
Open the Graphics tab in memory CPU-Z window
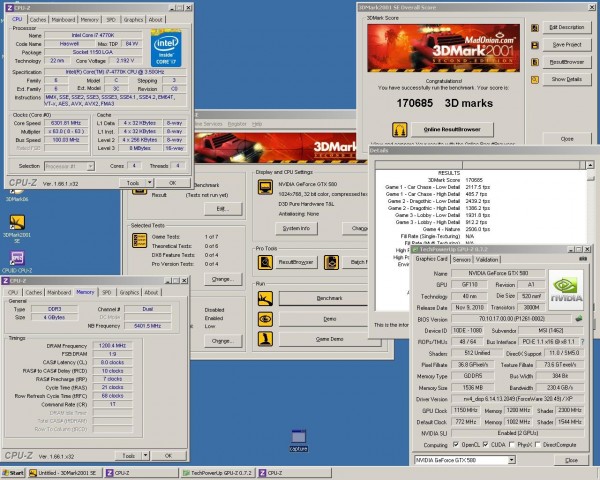[129, 292]
